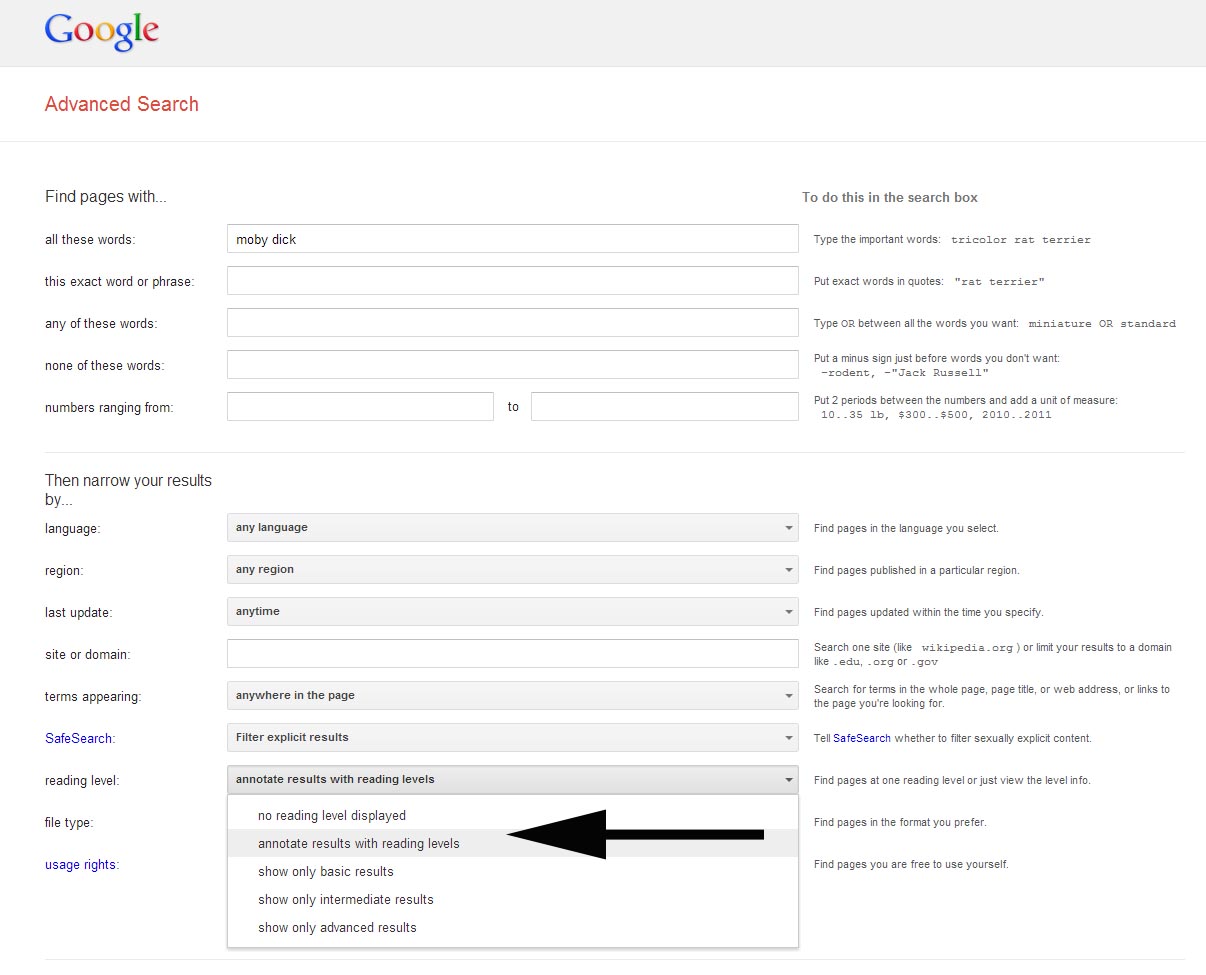This screenshot has height=975, width=1206.
Task: Click the Google logo
Action: (102, 32)
